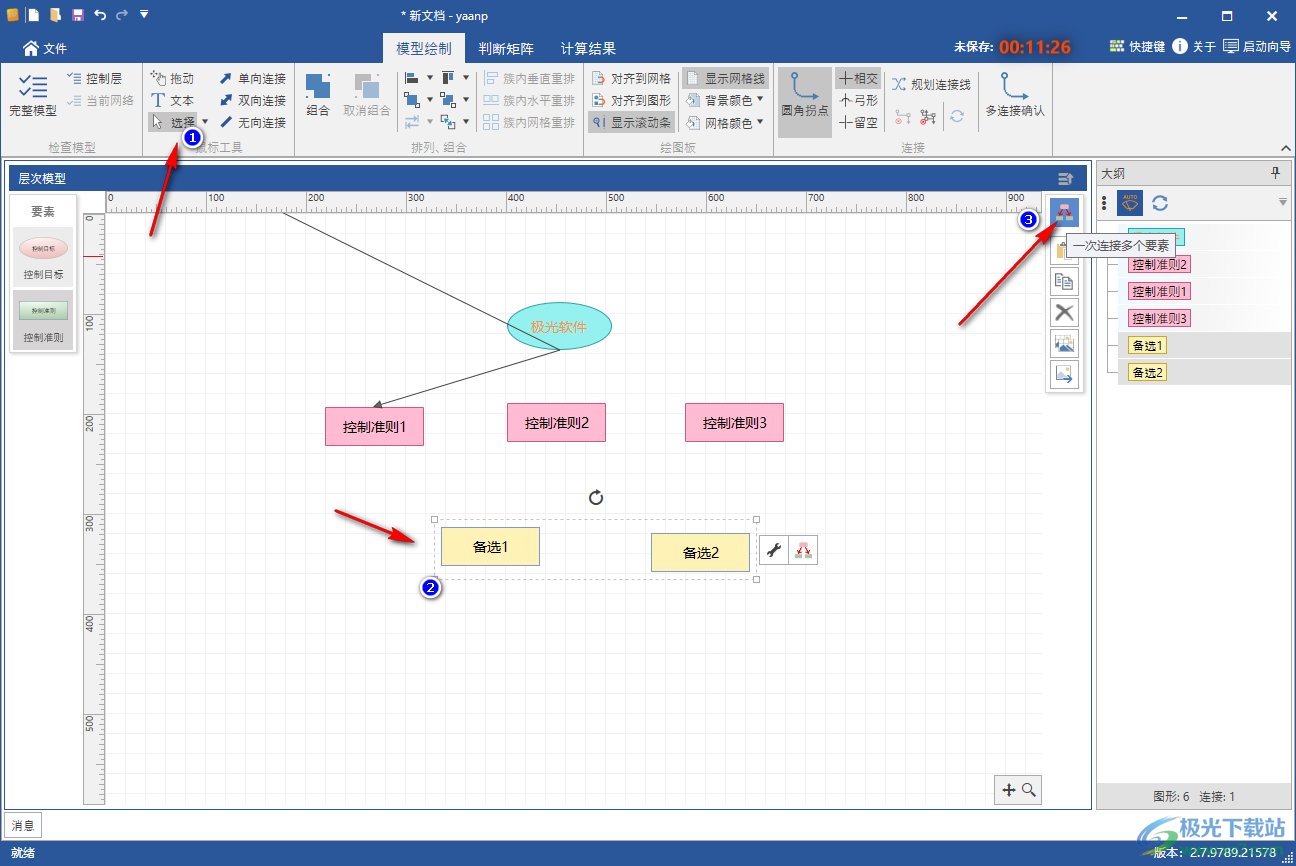Toggle the 显示滚动条 scrollbar option

(631, 122)
